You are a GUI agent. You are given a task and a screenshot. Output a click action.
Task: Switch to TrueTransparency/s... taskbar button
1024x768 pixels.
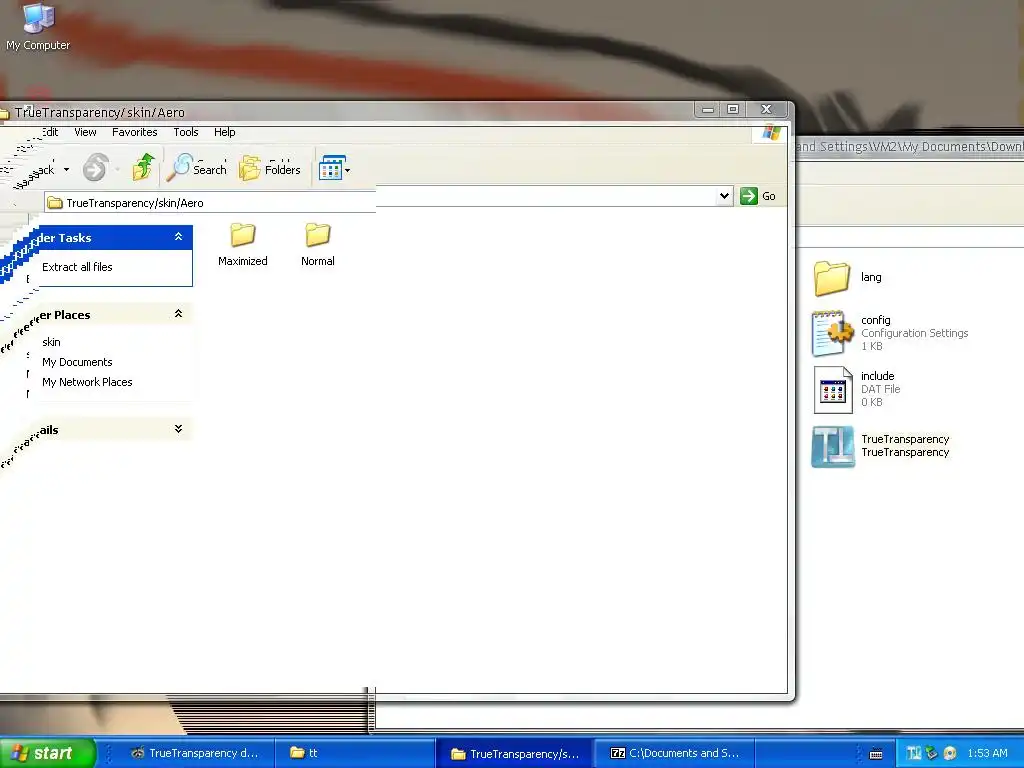(x=514, y=754)
